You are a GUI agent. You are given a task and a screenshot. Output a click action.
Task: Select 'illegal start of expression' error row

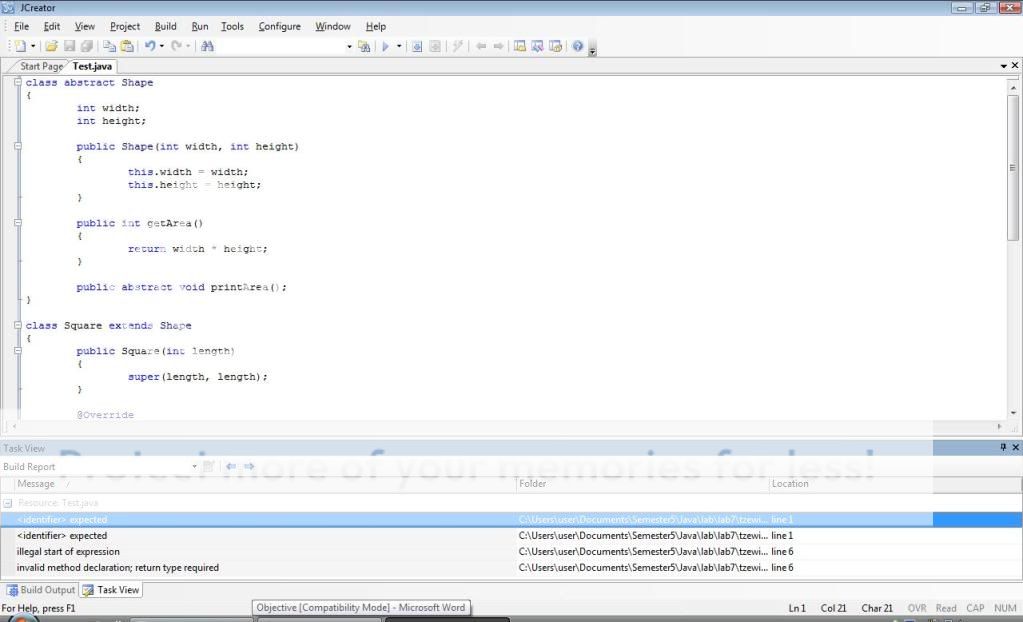(x=68, y=552)
